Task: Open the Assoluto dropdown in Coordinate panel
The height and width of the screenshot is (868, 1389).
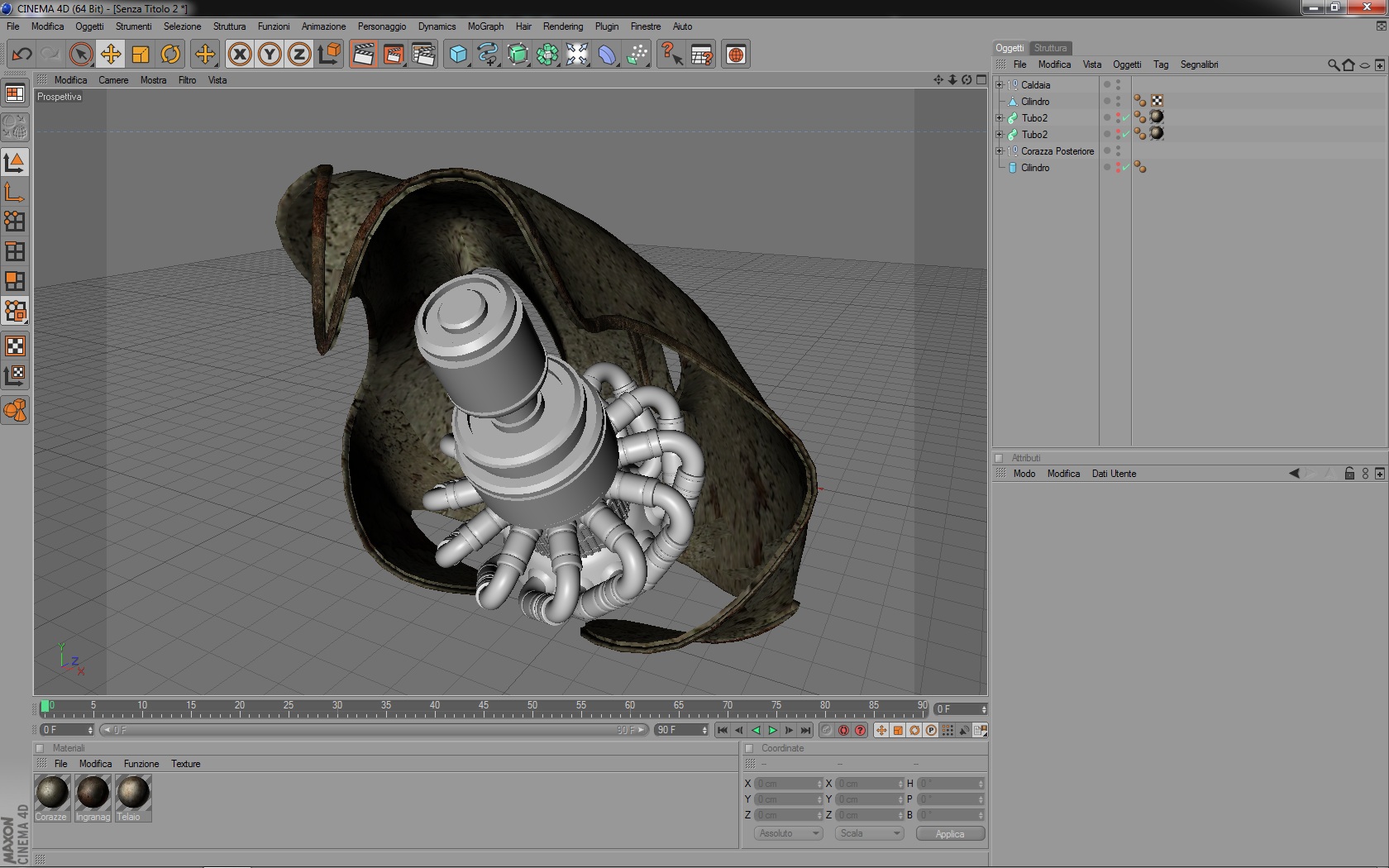Action: point(788,833)
